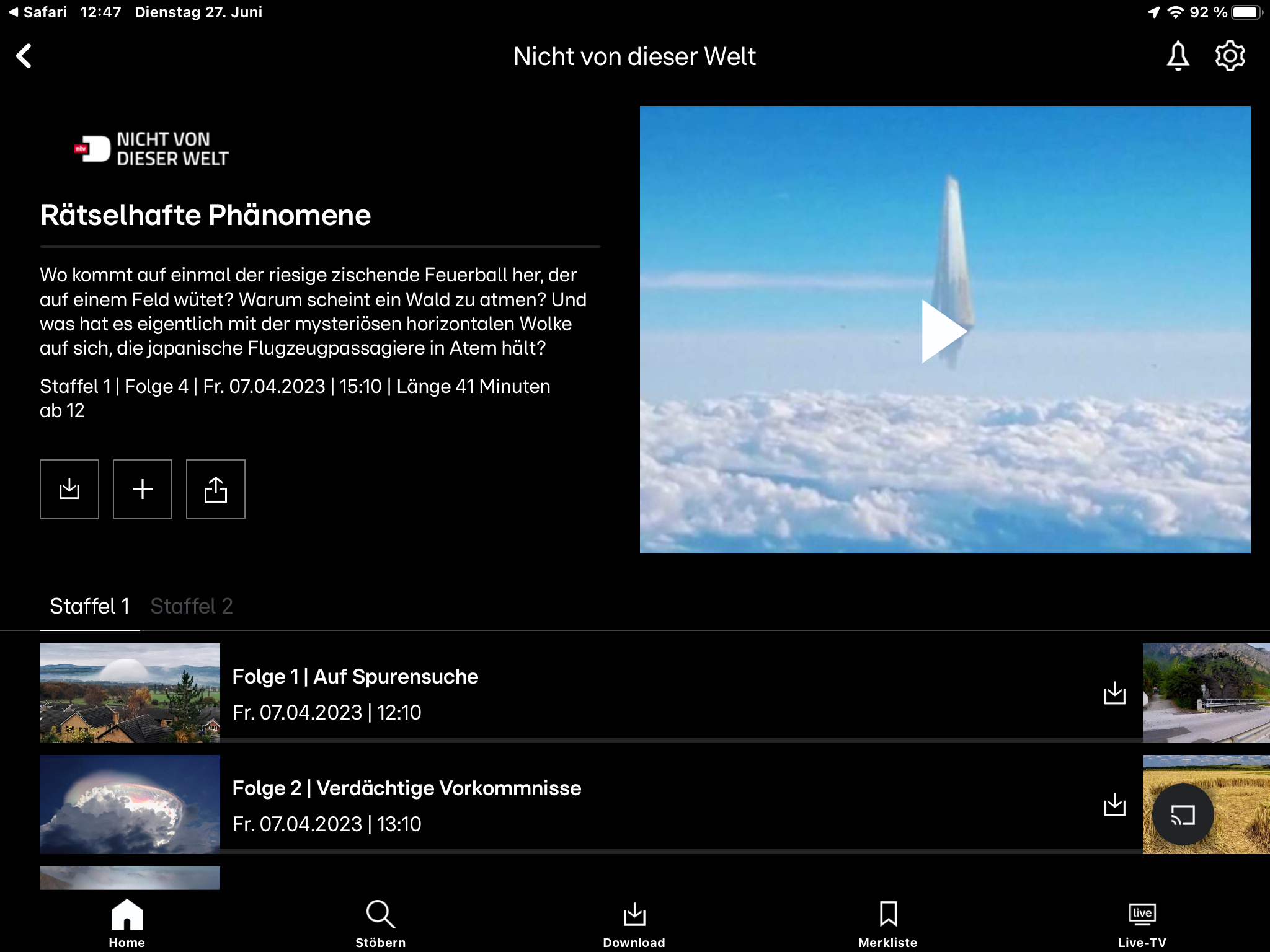Add episode to watchlist with plus
This screenshot has height=952, width=1270.
point(143,489)
